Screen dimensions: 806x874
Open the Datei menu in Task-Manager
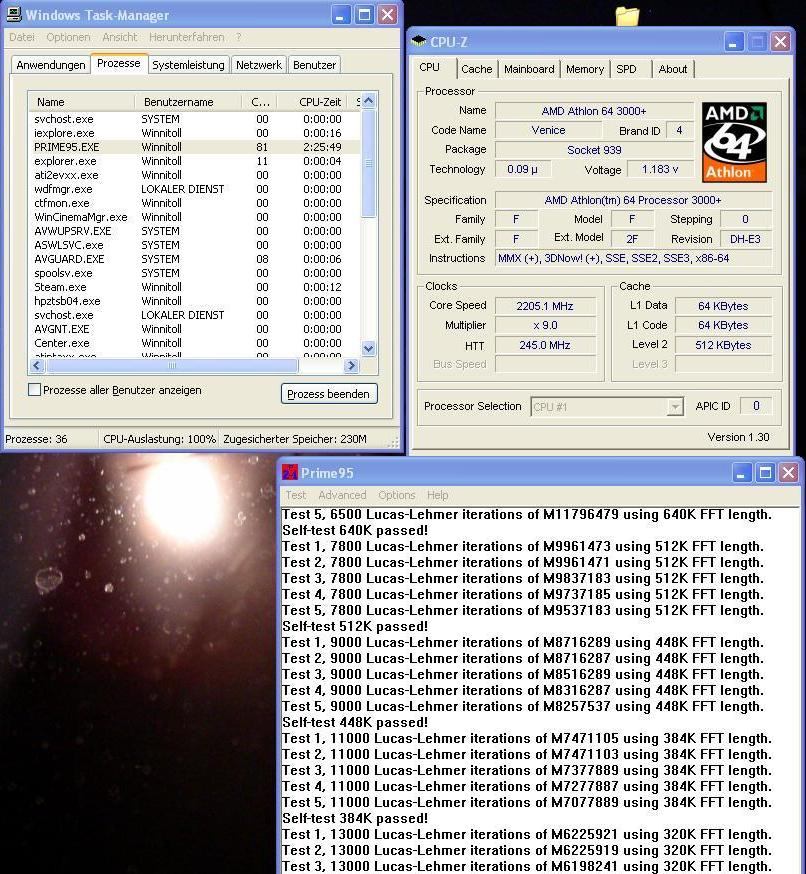tap(22, 37)
